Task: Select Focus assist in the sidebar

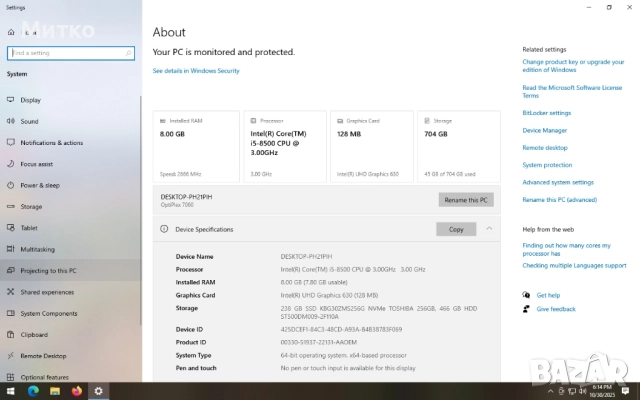Action: coord(36,164)
